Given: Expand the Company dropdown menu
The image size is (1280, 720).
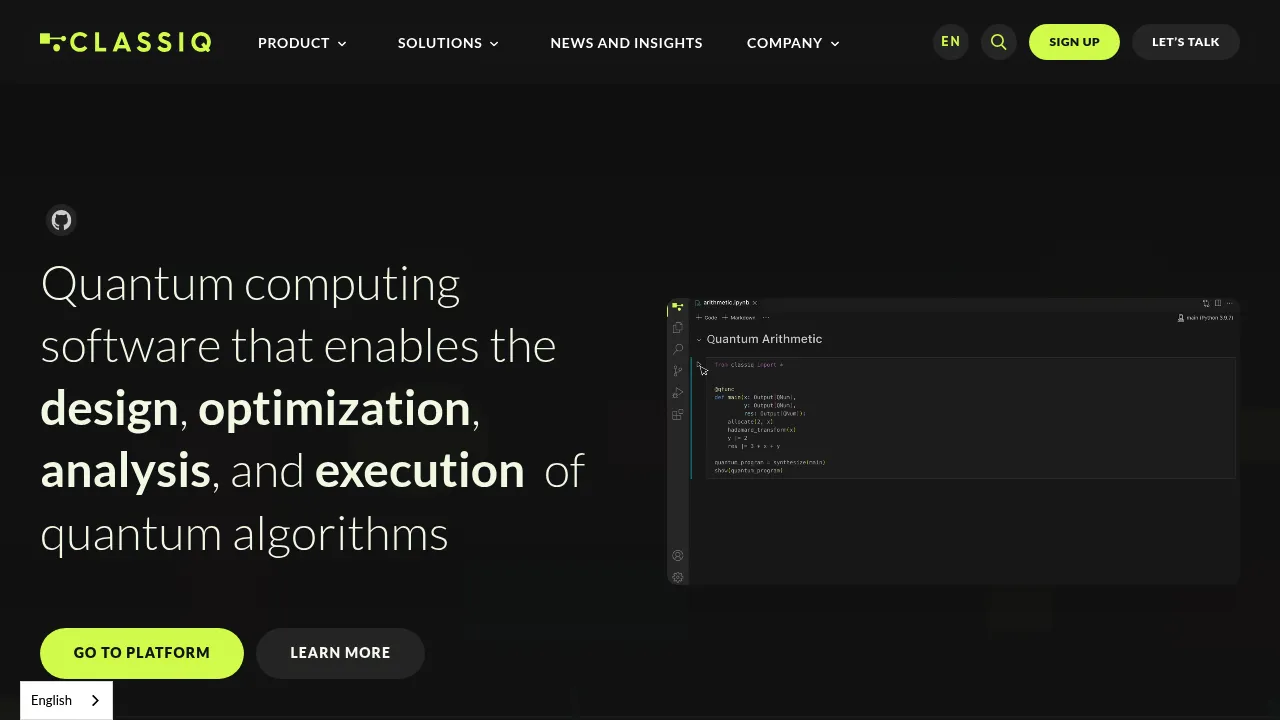Looking at the screenshot, I should pos(794,43).
